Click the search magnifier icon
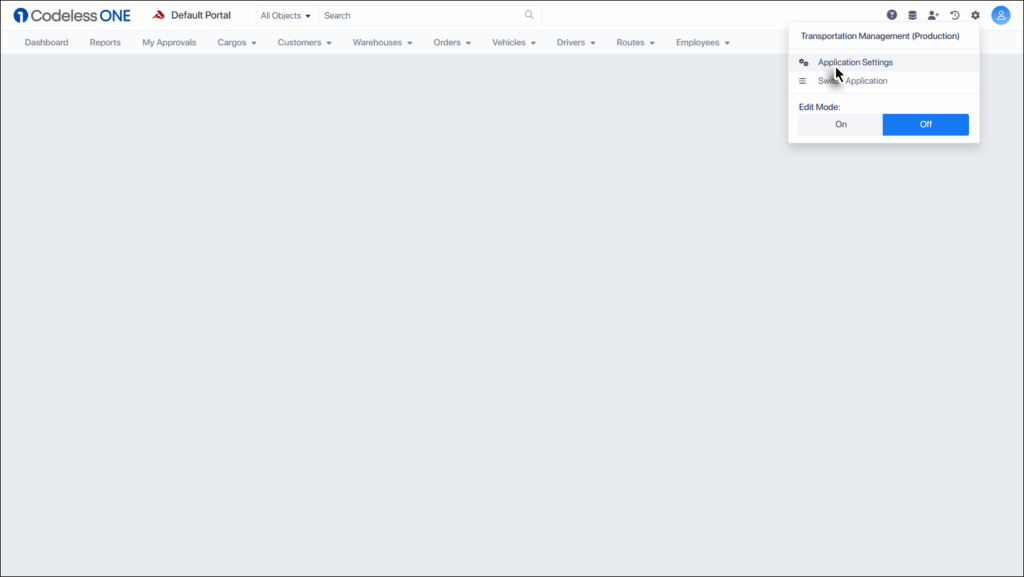 tap(529, 15)
